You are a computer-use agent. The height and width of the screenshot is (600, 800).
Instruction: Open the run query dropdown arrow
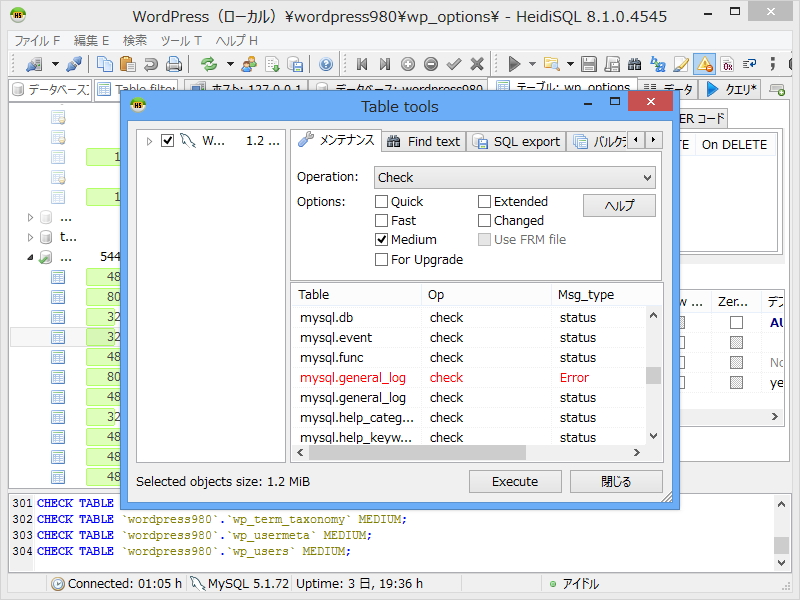(532, 64)
